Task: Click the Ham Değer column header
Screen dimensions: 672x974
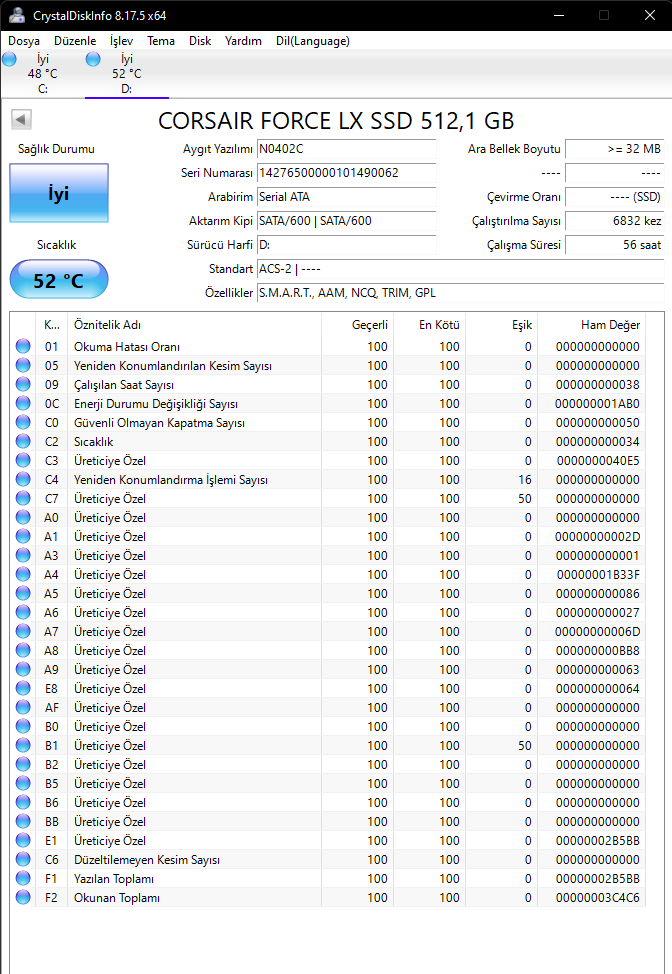Action: point(591,325)
